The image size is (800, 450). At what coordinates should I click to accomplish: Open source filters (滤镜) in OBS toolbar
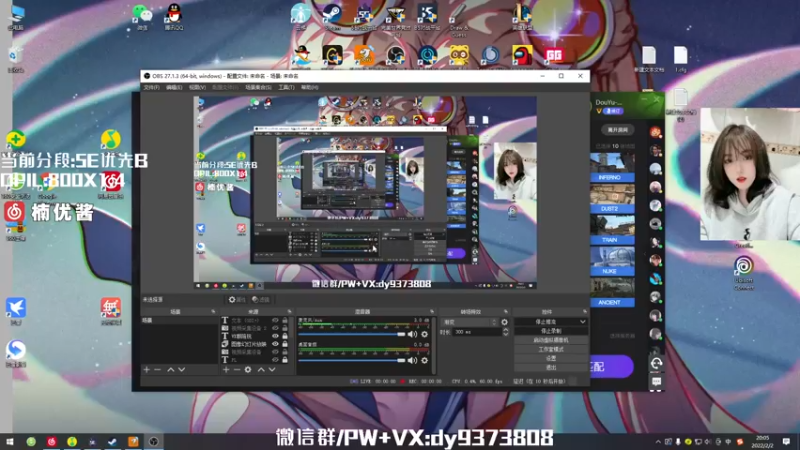pyautogui.click(x=261, y=299)
